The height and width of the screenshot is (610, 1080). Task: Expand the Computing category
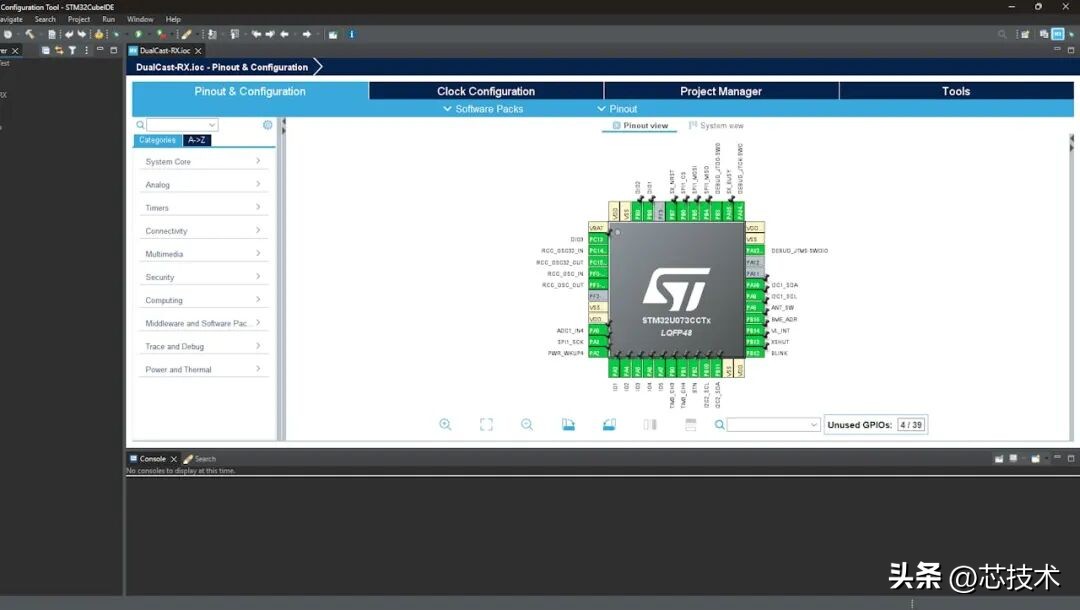202,300
